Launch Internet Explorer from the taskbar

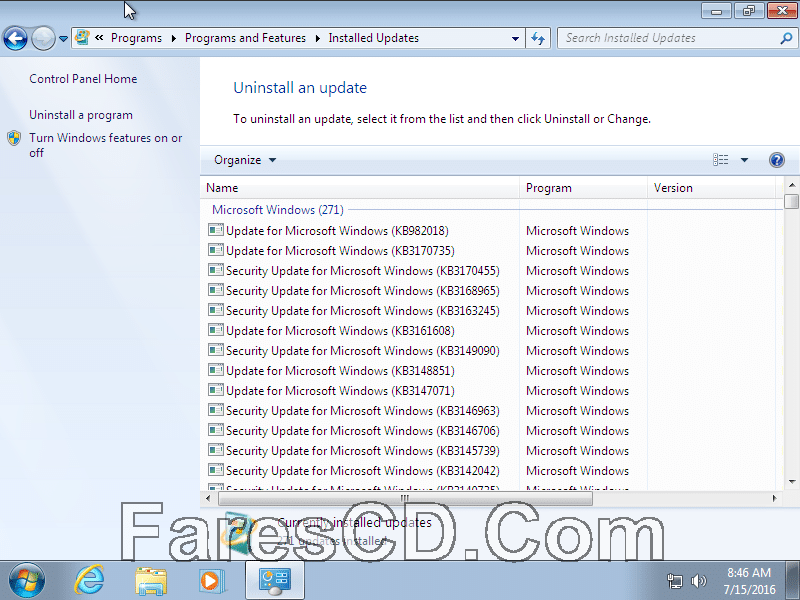[x=89, y=580]
